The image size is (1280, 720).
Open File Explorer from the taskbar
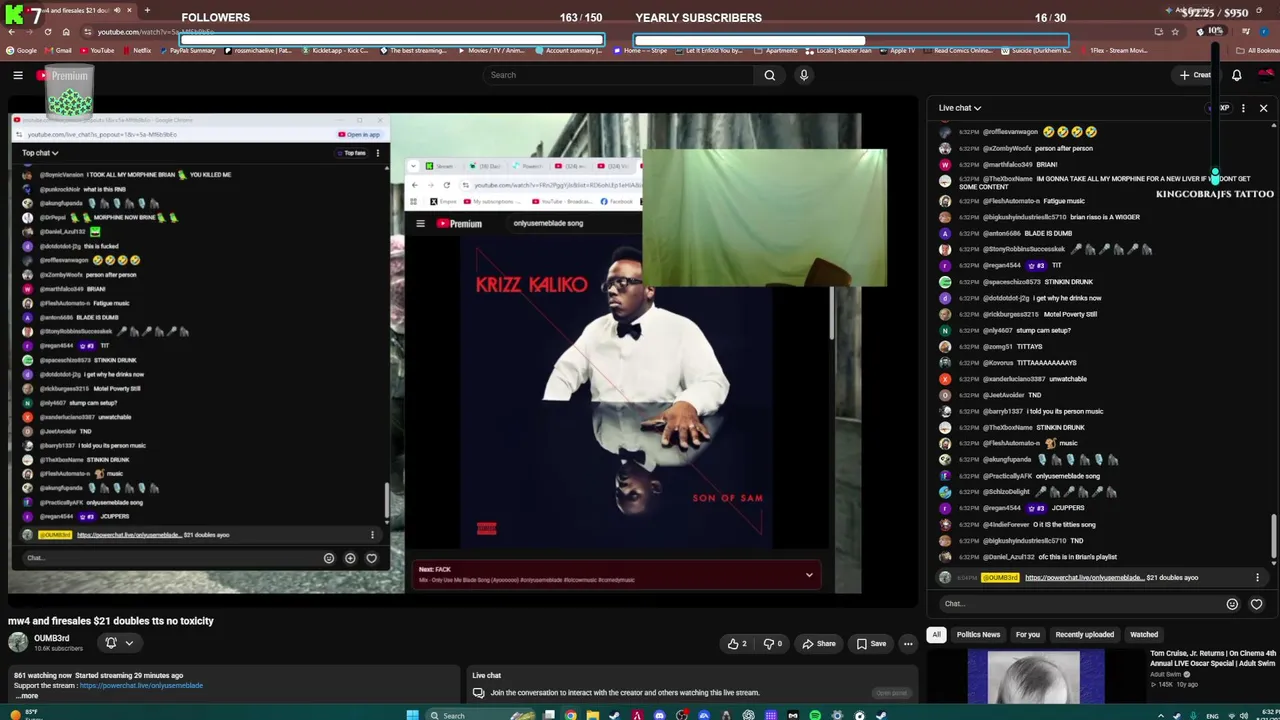pyautogui.click(x=592, y=715)
